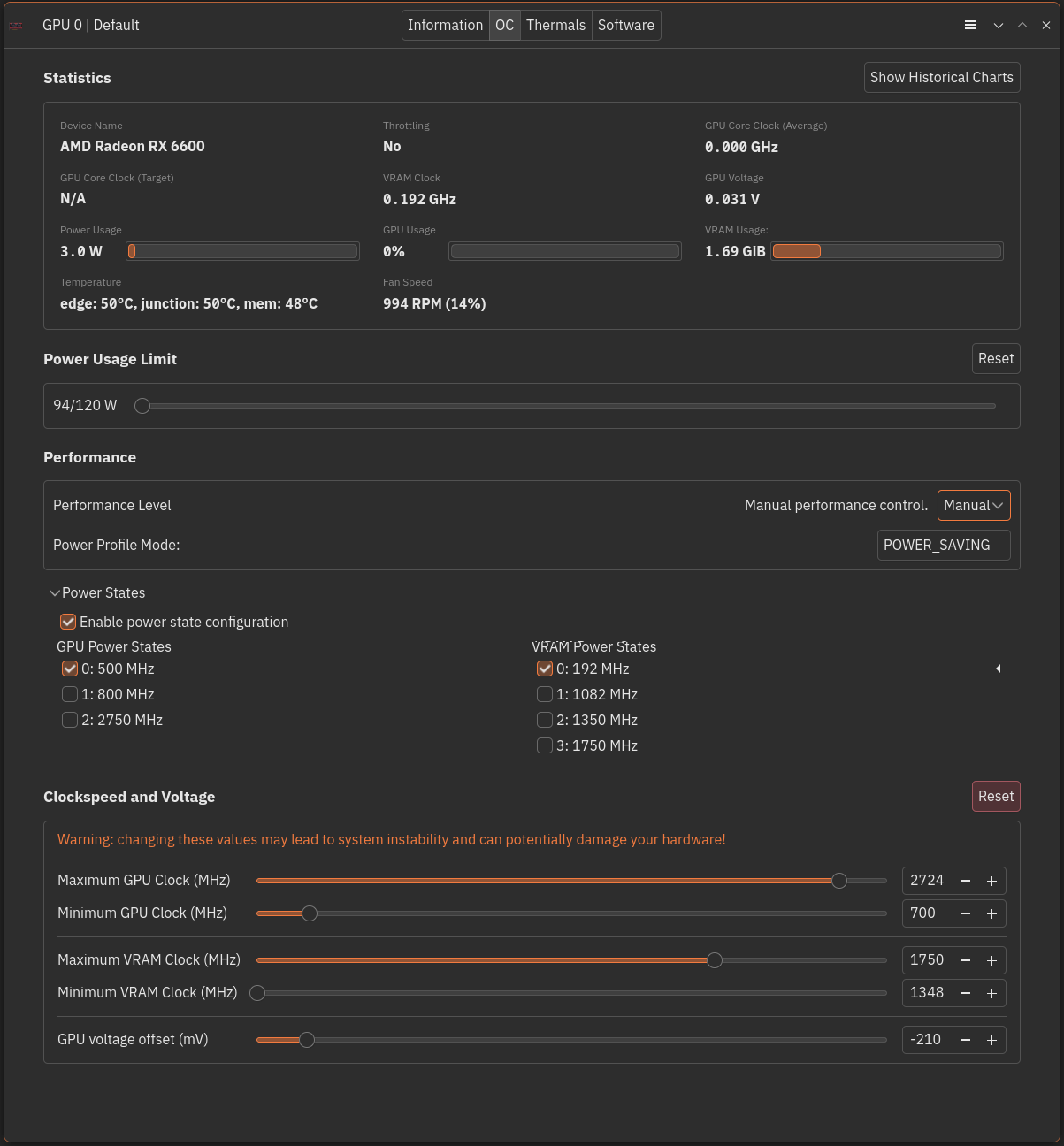Reset the Clockspeed and Voltage settings
The width and height of the screenshot is (1064, 1146).
tap(995, 797)
